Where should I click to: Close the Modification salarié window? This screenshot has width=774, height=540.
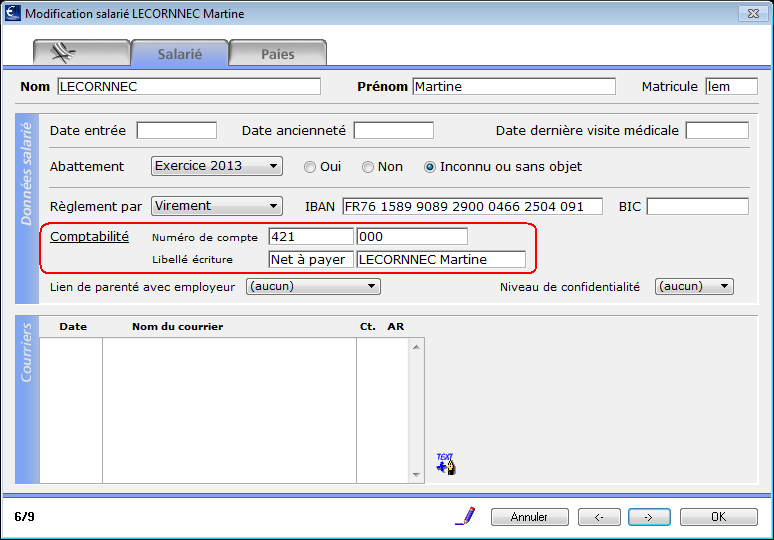click(x=753, y=13)
